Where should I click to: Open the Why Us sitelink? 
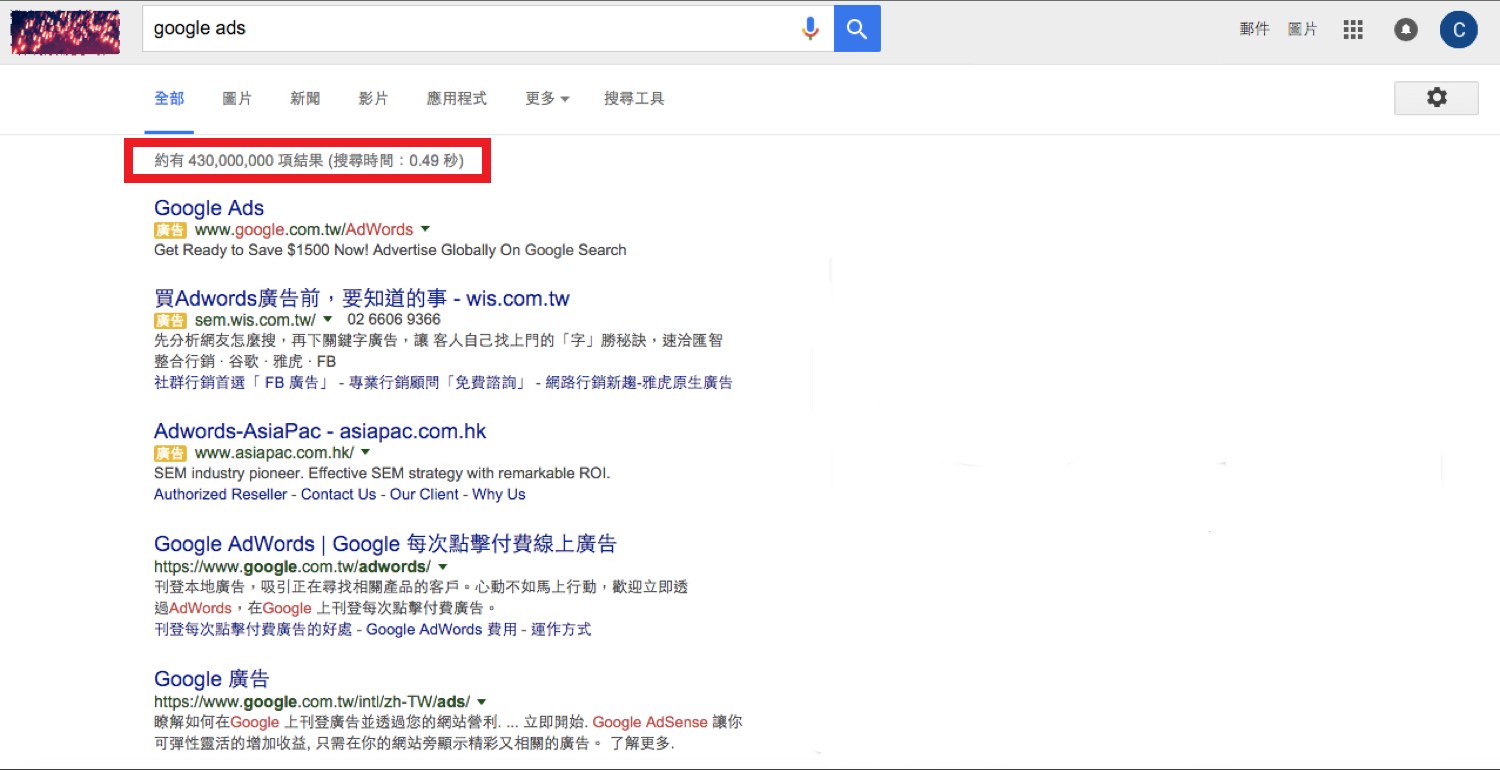click(499, 495)
